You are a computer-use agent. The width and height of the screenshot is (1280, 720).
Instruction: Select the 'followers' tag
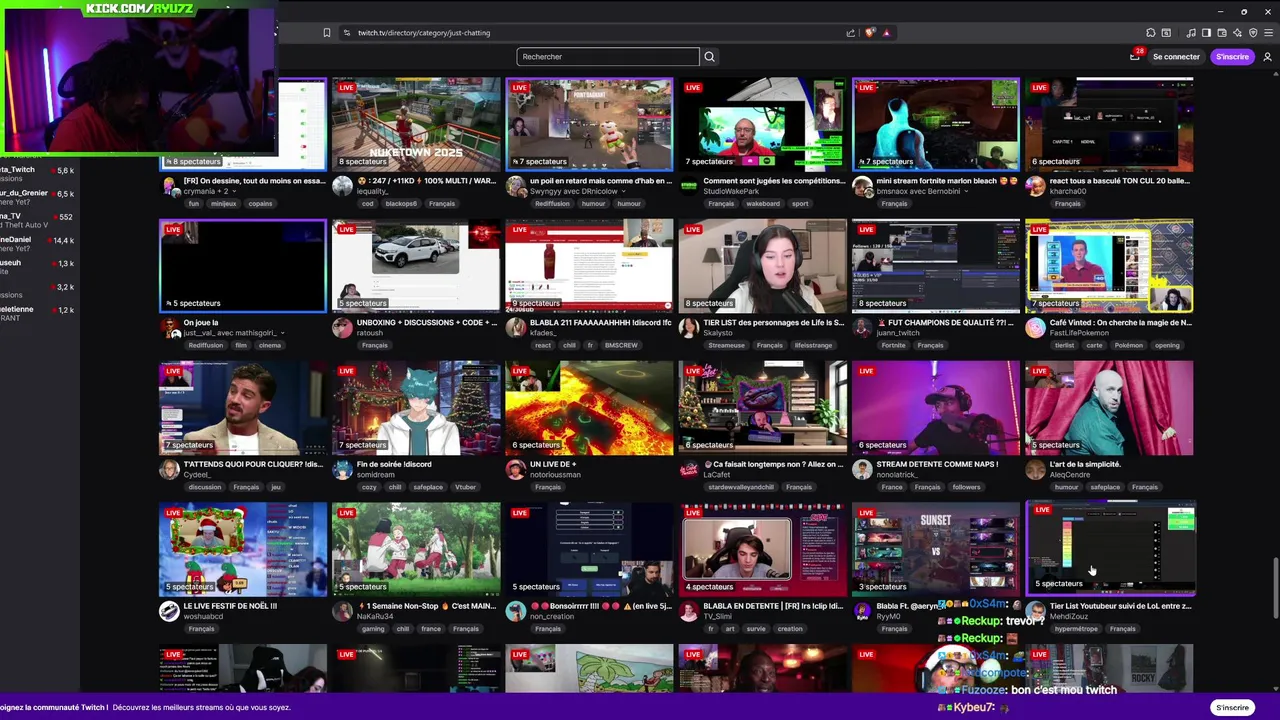[966, 487]
